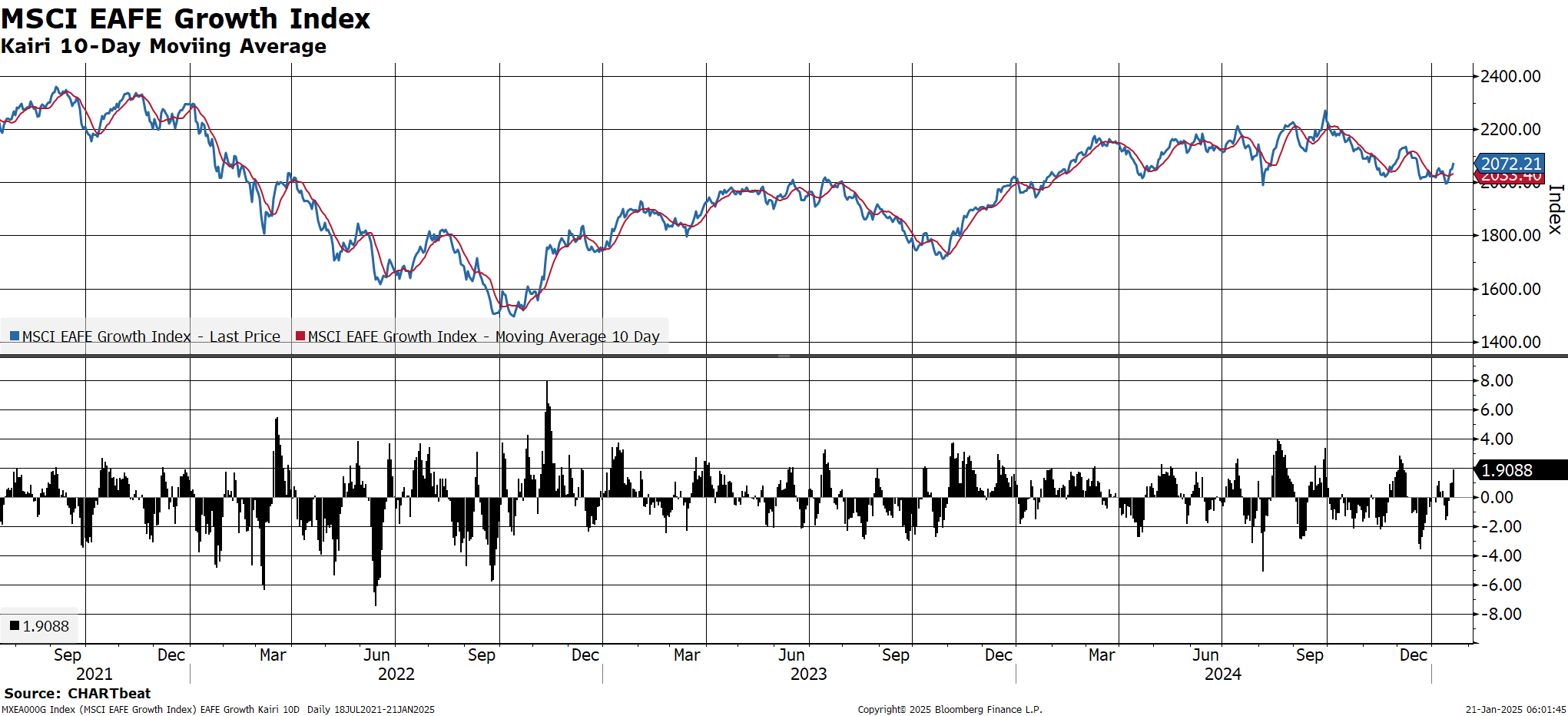
Task: Click the 2200.00 price axis label
Action: [1510, 129]
